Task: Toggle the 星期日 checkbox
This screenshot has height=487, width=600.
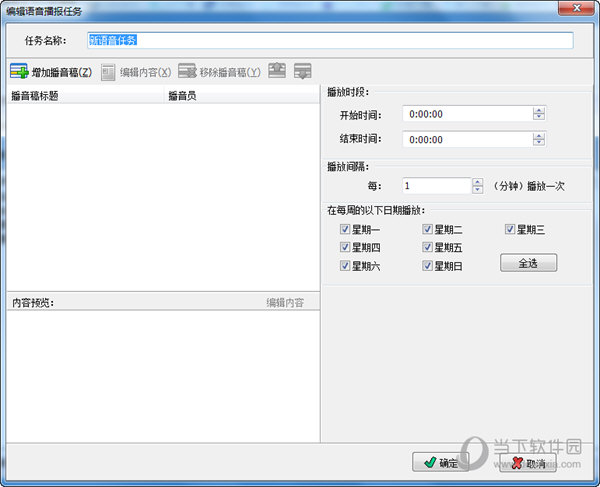Action: (427, 265)
